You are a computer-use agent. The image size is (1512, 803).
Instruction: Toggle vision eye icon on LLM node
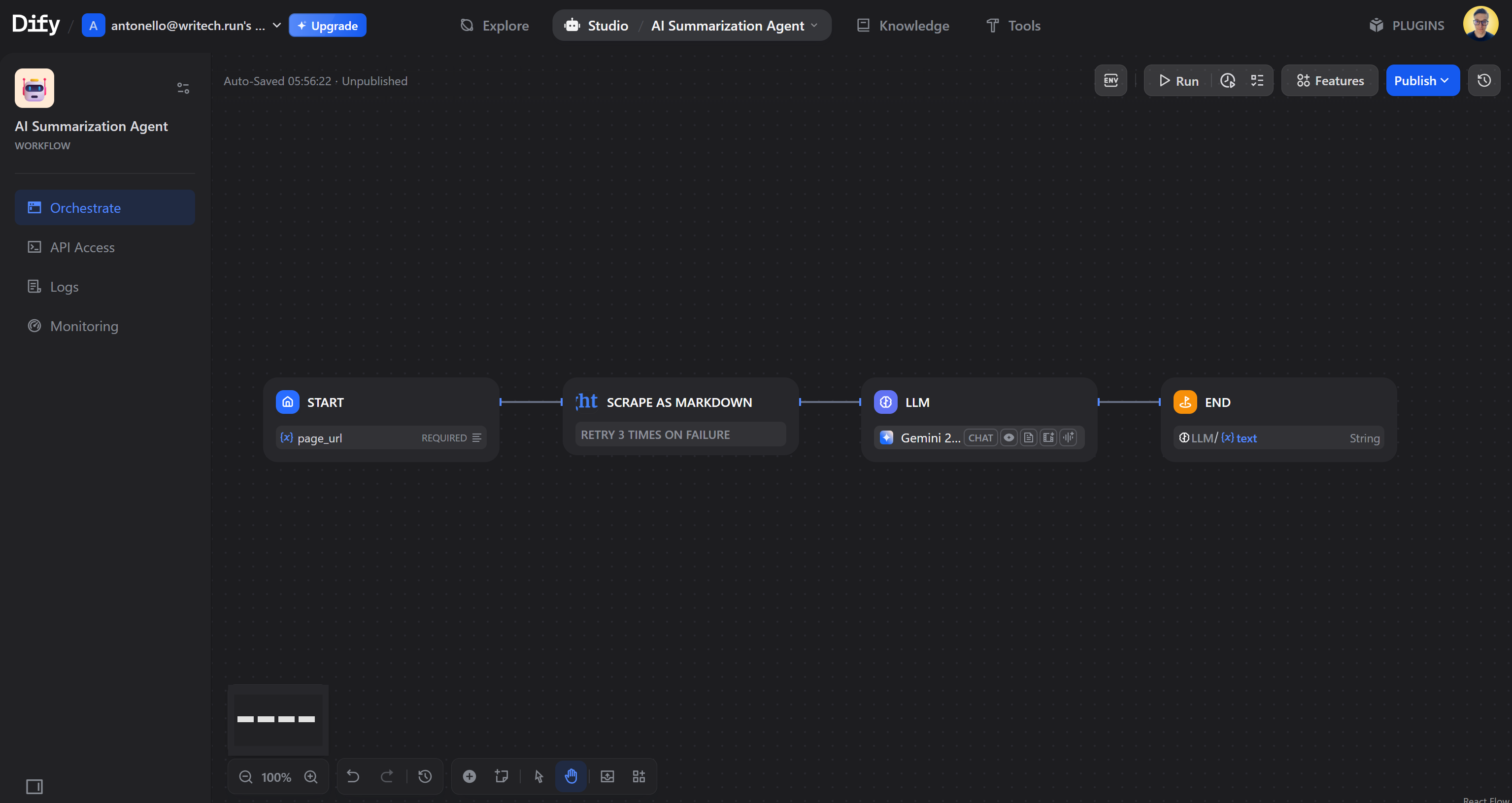[x=1009, y=437]
